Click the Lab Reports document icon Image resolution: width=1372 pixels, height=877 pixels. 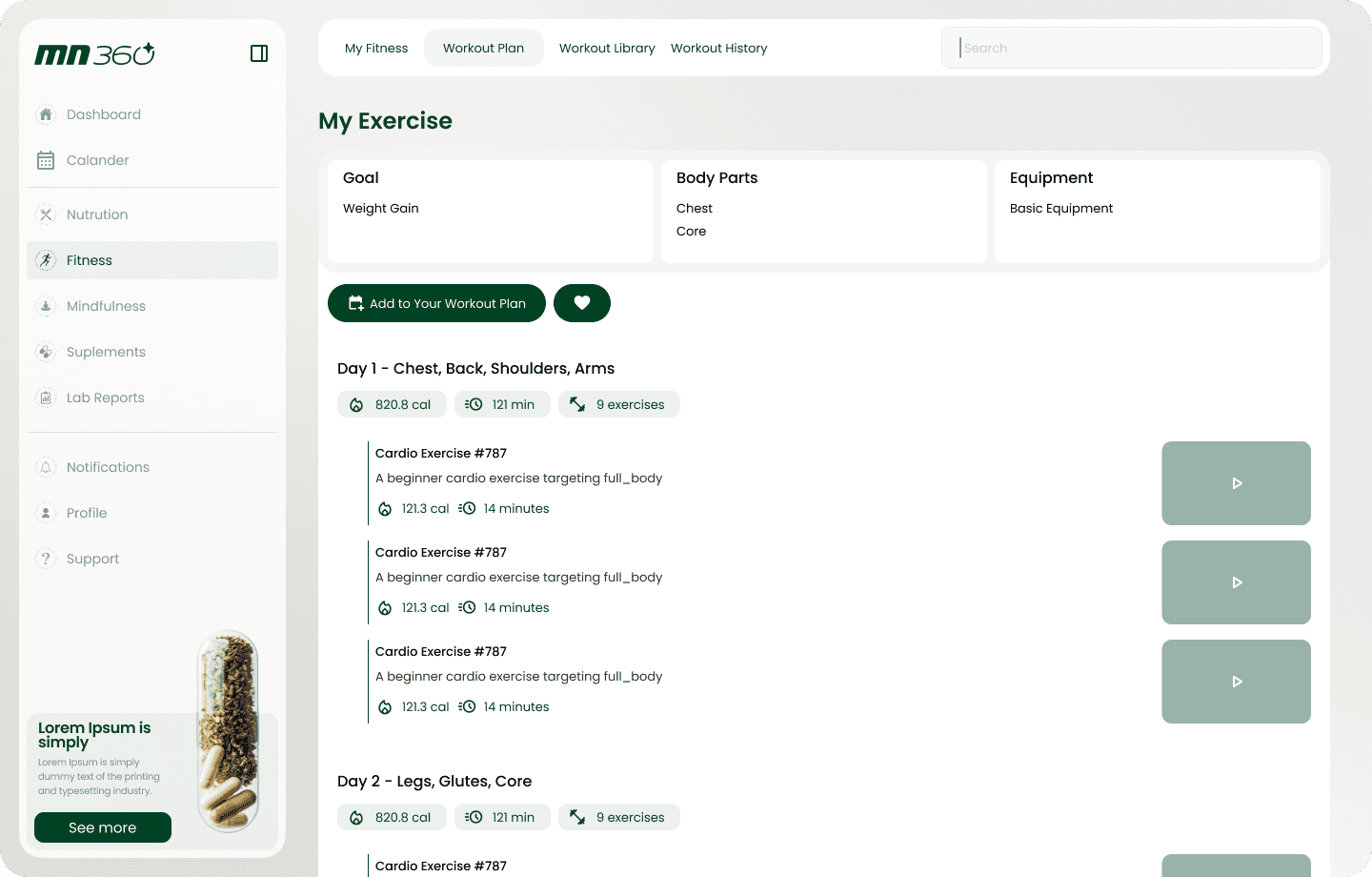coord(46,398)
